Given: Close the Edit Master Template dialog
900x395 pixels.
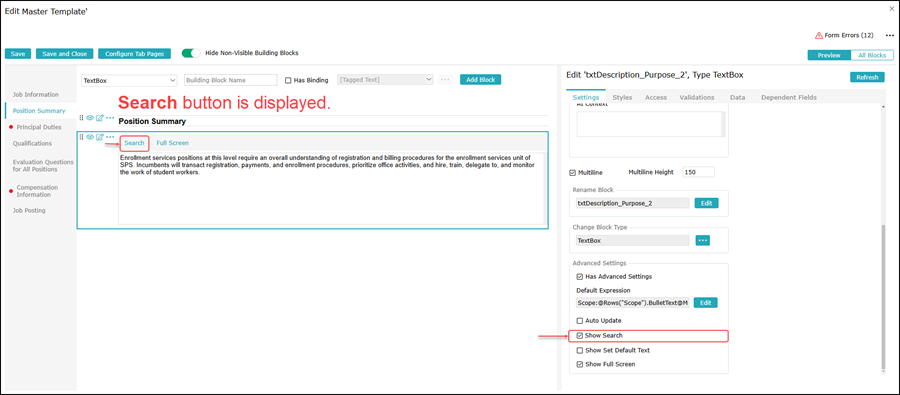Looking at the screenshot, I should [891, 9].
